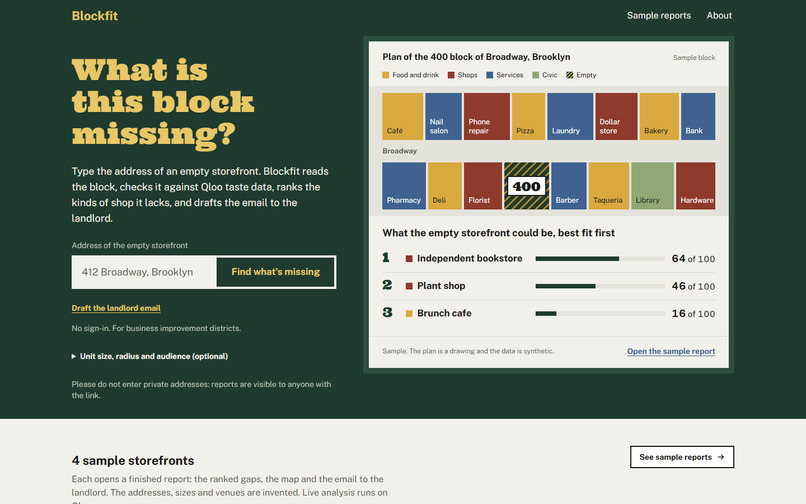Click the Broadway street label
This screenshot has width=806, height=504.
coord(399,151)
